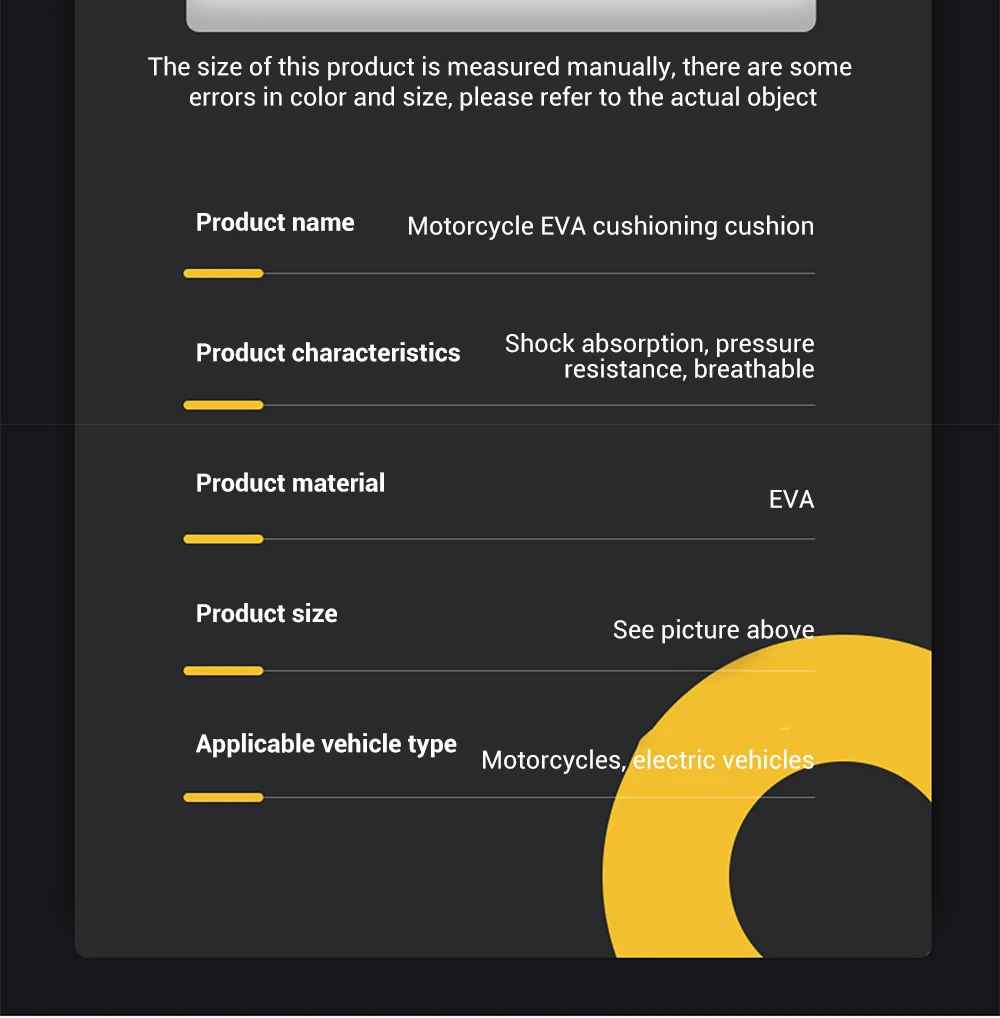
Task: Click the gray rounded panel at the top
Action: click(x=501, y=14)
